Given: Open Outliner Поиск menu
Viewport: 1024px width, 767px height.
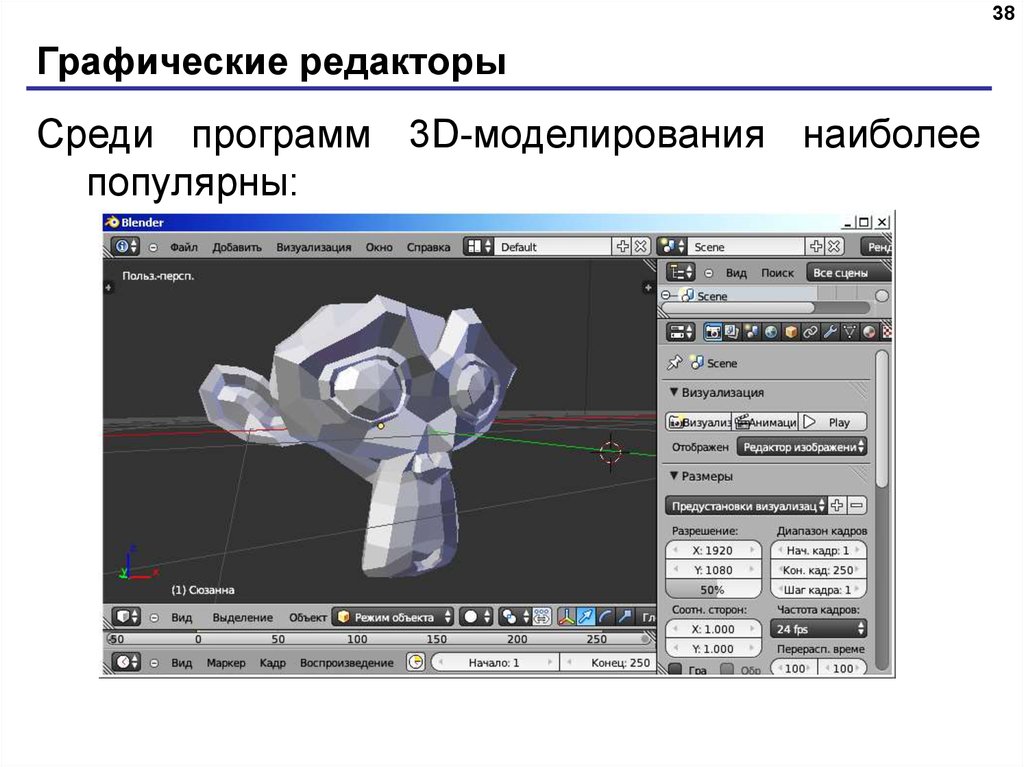Looking at the screenshot, I should pos(777,272).
